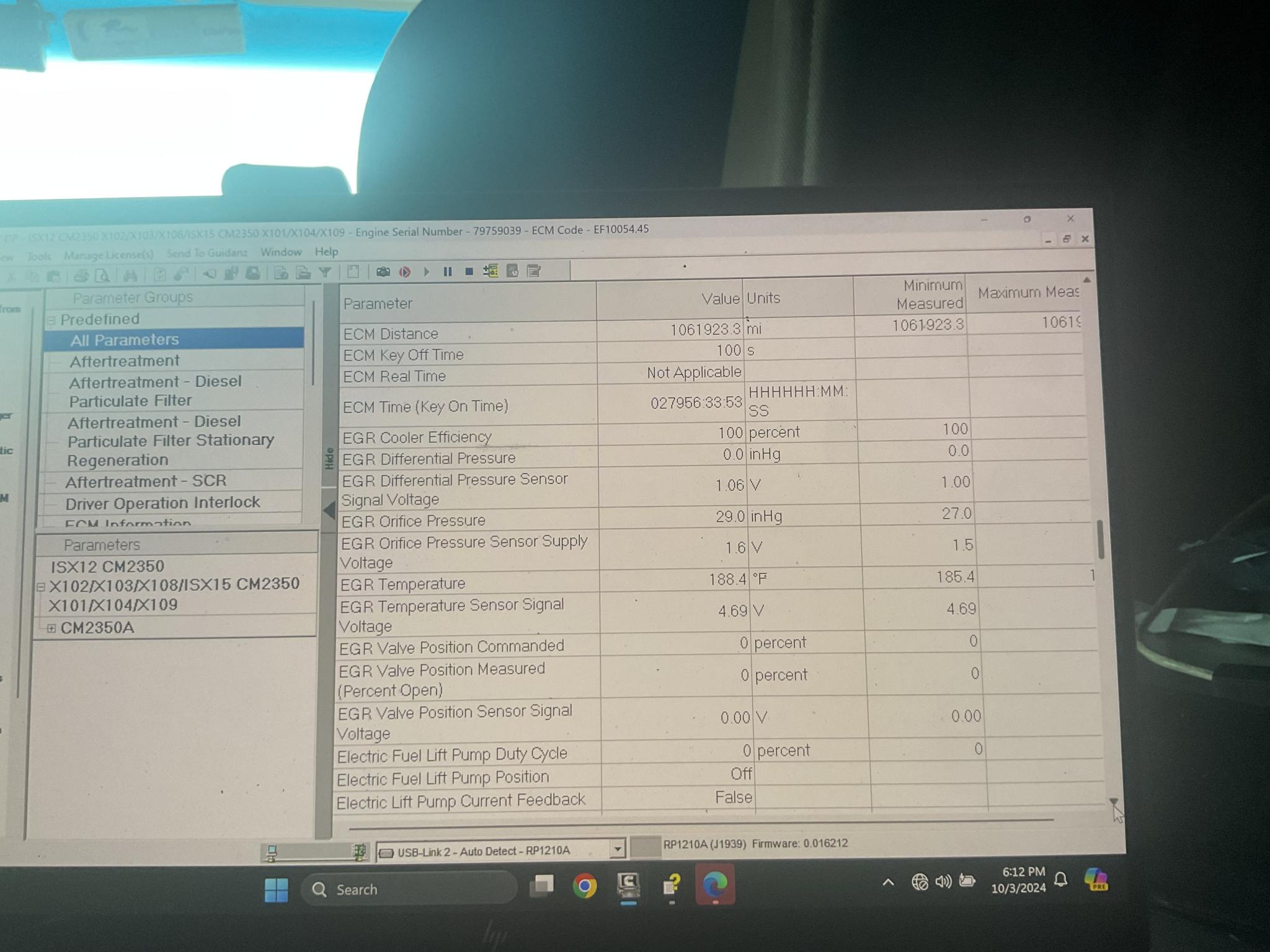Click the blank page toolbar icon

tap(353, 272)
